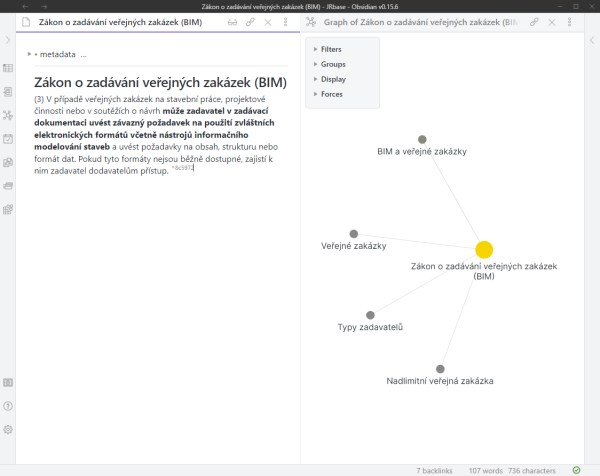Viewport: 600px width, 476px height.
Task: Open graph view from left ribbon
Action: 8,114
